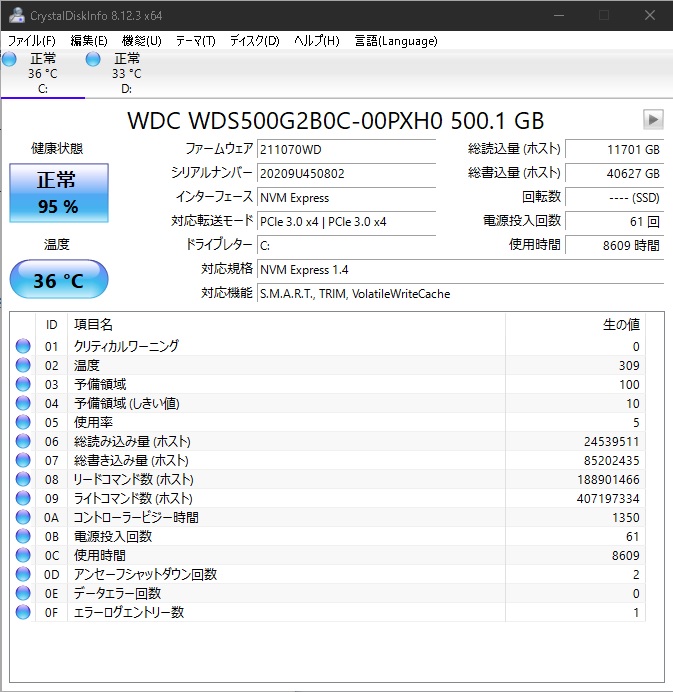Viewport: 673px width, 692px height.
Task: Select raw value 1350
Action: 626,517
